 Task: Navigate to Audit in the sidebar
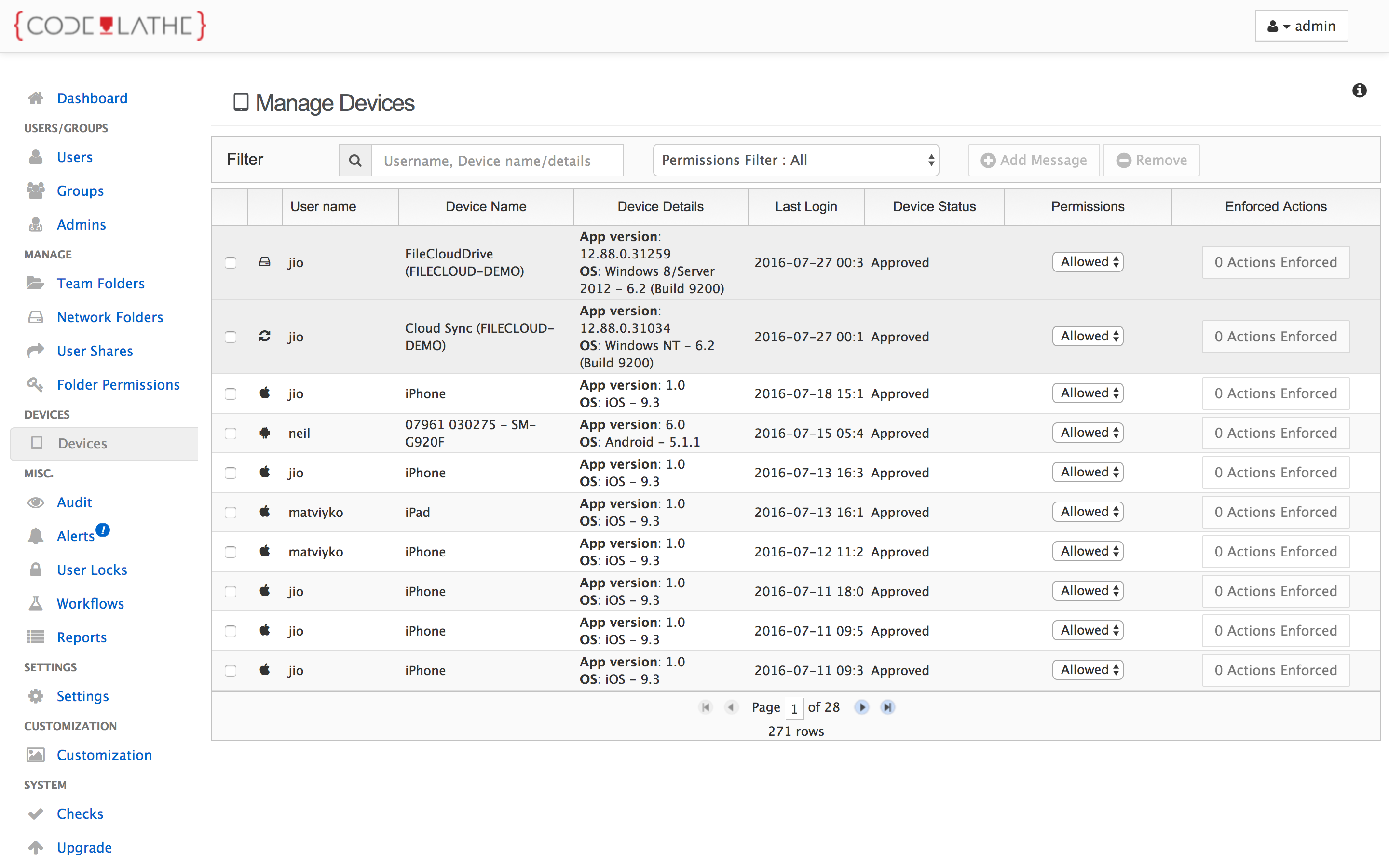point(74,502)
